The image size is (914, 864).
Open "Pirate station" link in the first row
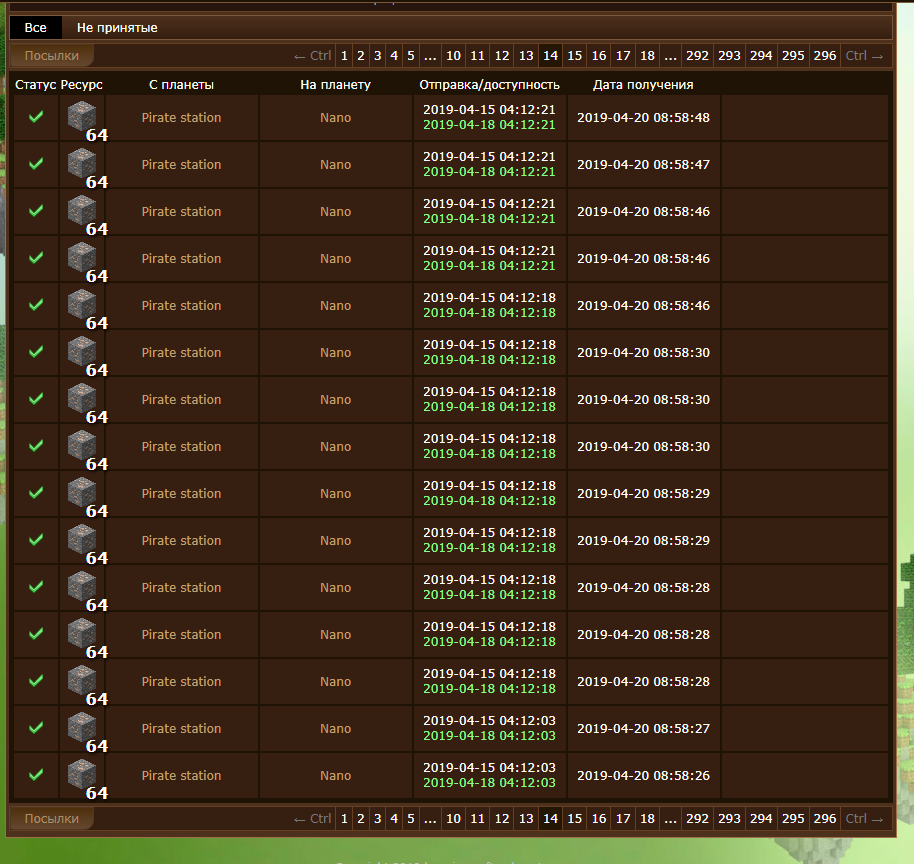(x=181, y=118)
